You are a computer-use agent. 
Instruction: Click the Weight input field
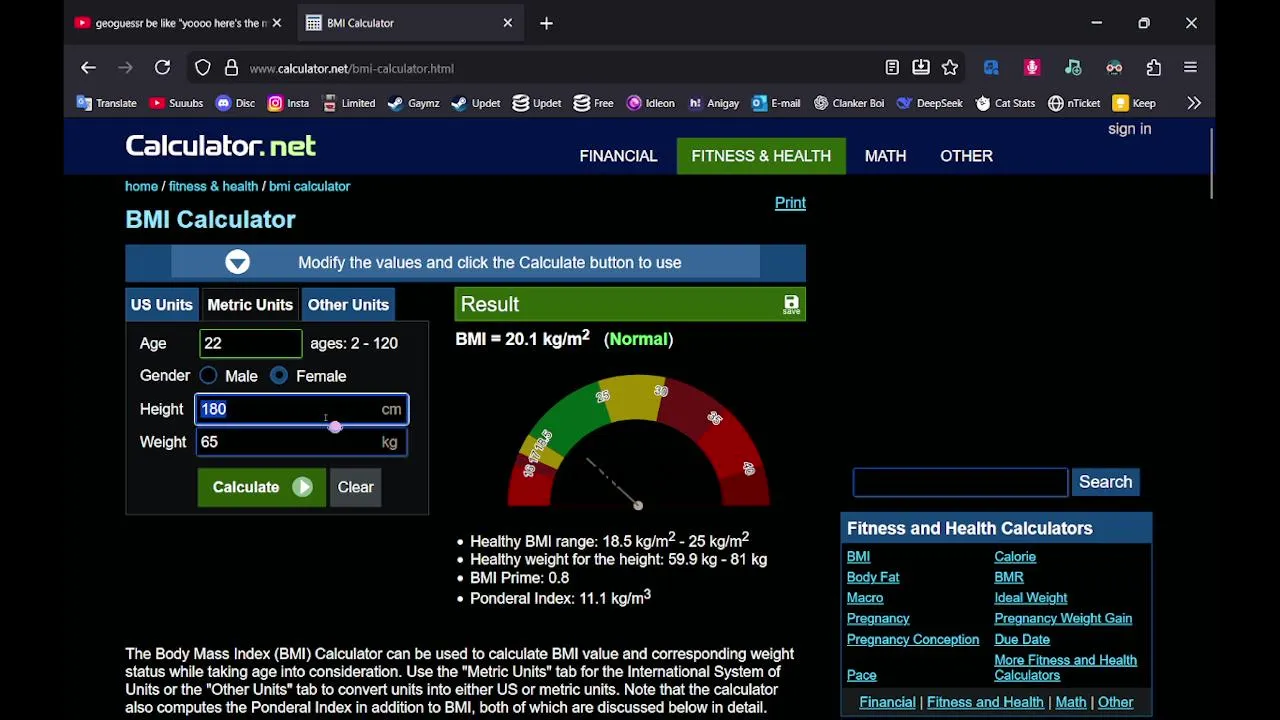point(300,442)
